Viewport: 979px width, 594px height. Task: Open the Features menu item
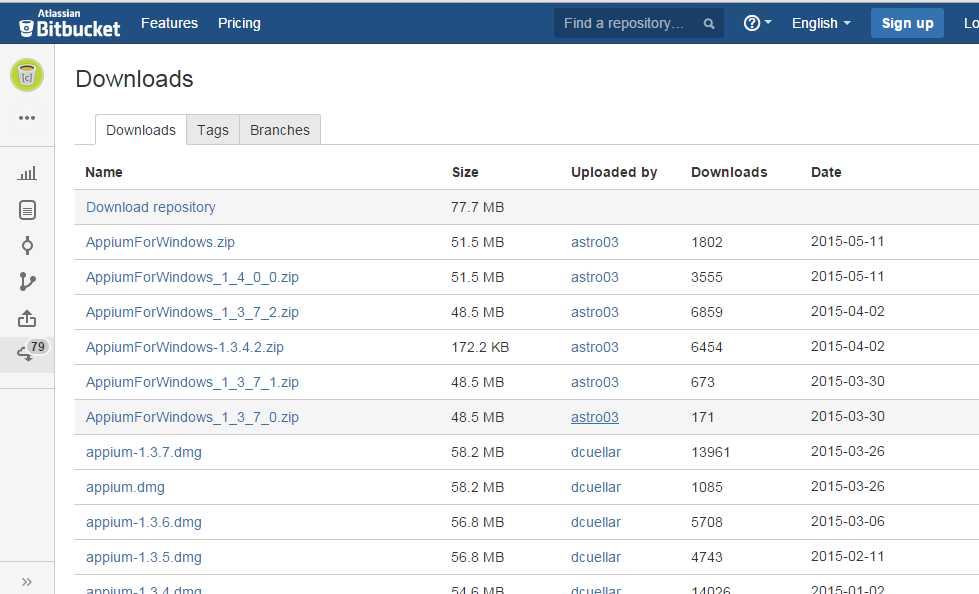(169, 23)
